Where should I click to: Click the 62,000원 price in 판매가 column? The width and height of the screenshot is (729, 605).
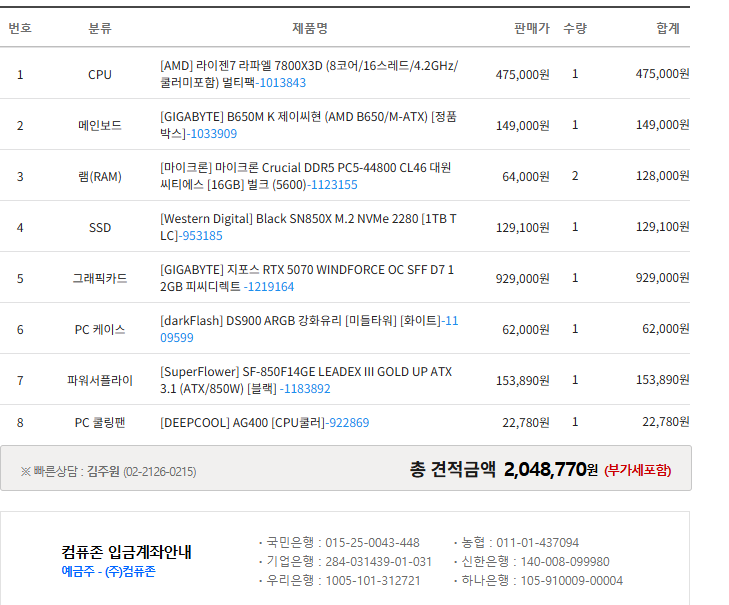pyautogui.click(x=526, y=330)
